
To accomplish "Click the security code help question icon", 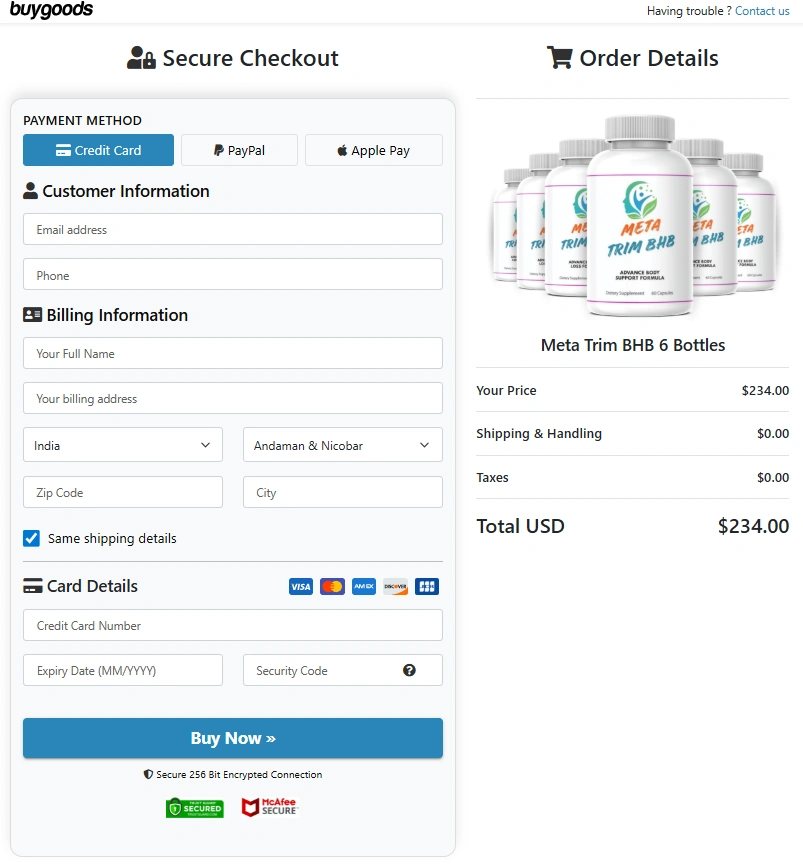I will click(409, 671).
